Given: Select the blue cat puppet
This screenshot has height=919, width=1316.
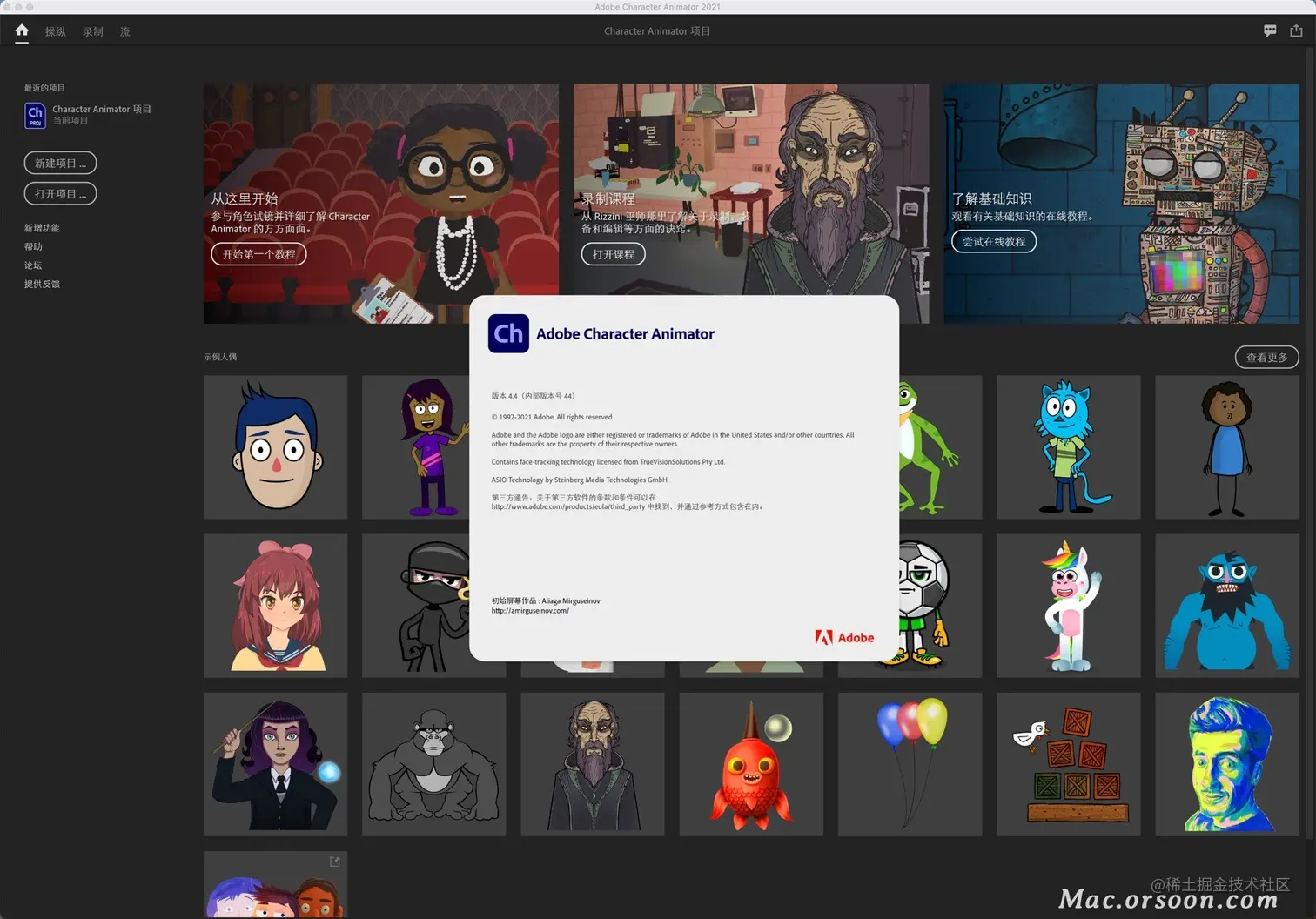Looking at the screenshot, I should point(1068,447).
